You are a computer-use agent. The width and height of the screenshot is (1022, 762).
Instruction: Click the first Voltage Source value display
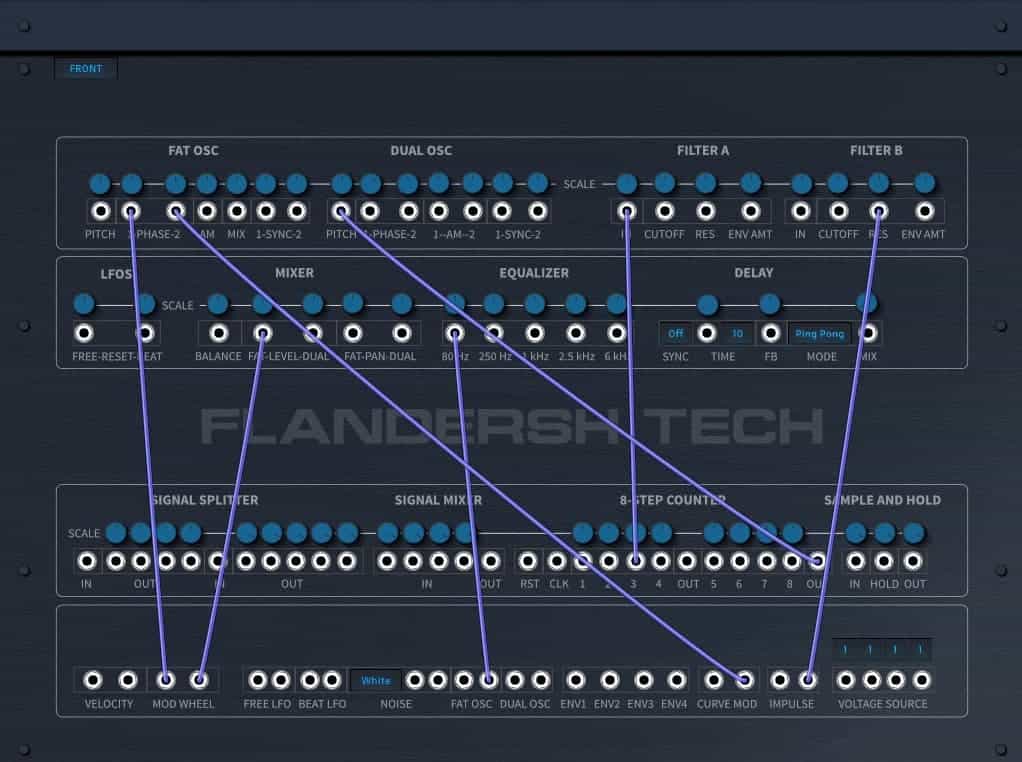845,649
